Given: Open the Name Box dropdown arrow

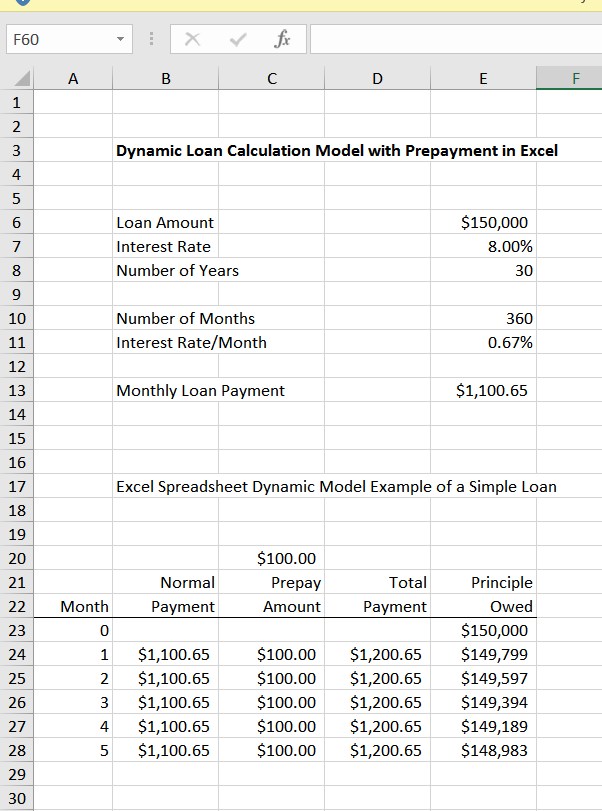Looking at the screenshot, I should (120, 39).
